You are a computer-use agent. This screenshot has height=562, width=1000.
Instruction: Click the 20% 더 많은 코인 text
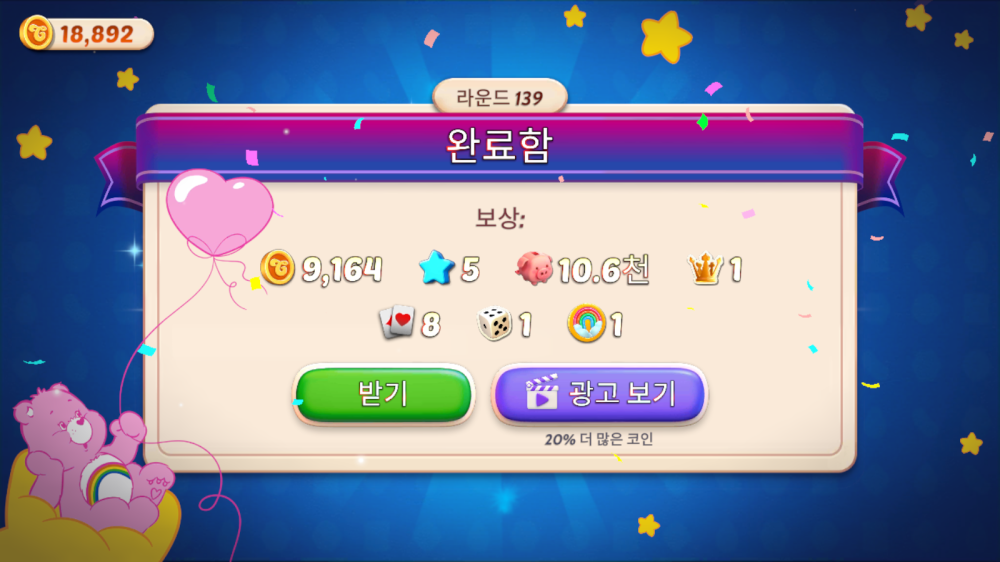coord(599,440)
